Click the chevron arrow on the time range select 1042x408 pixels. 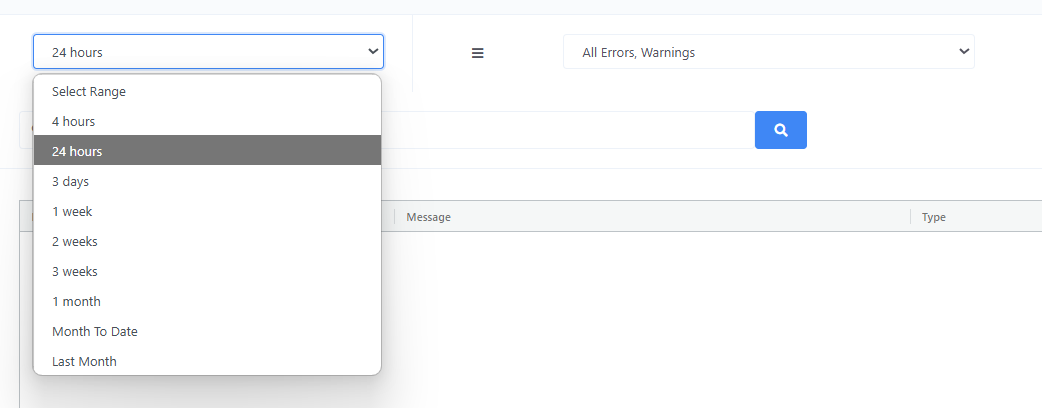373,51
